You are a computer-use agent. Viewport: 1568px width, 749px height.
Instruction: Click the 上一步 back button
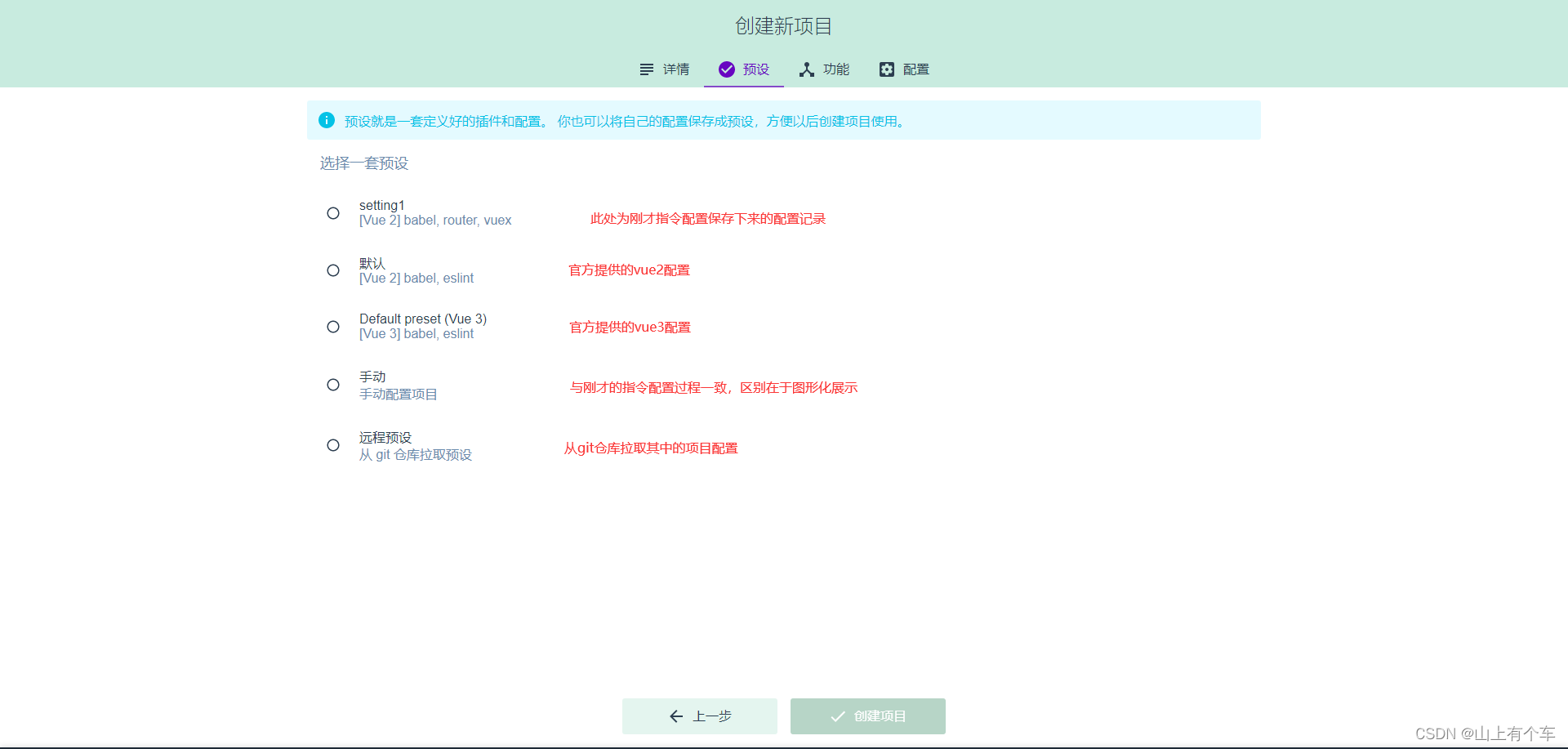(x=700, y=716)
